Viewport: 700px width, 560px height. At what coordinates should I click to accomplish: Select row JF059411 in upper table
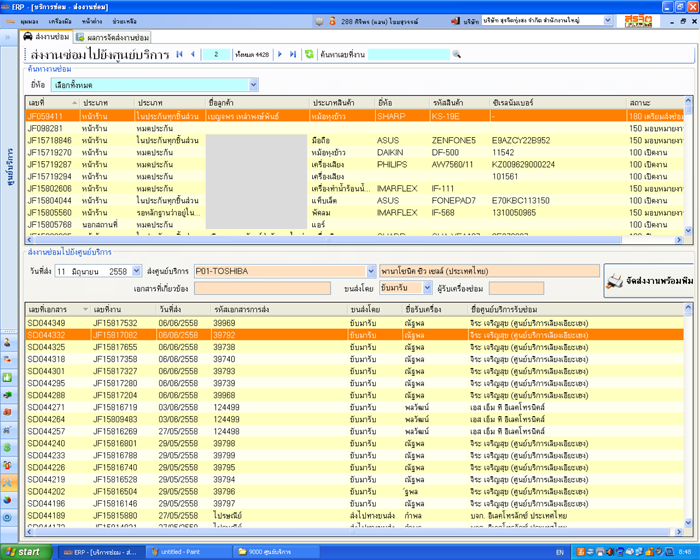click(354, 116)
